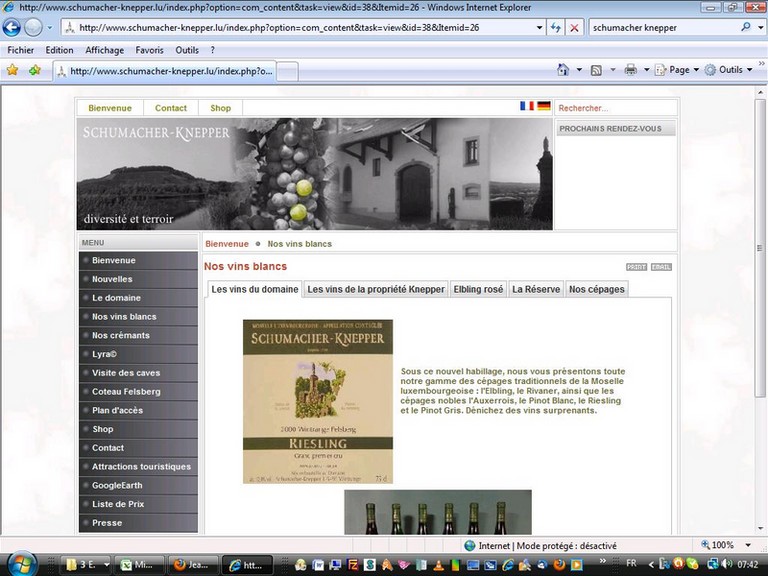Click the Liste de Prix sidebar link
The image size is (768, 576).
(118, 504)
